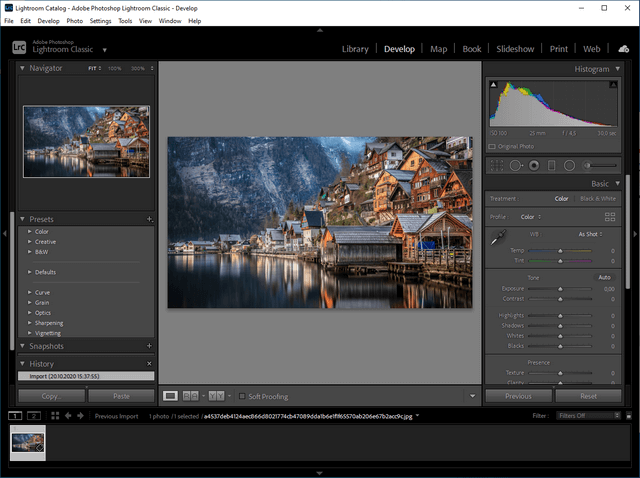Set Treatment to Black & White
This screenshot has height=478, width=640.
coord(598,199)
